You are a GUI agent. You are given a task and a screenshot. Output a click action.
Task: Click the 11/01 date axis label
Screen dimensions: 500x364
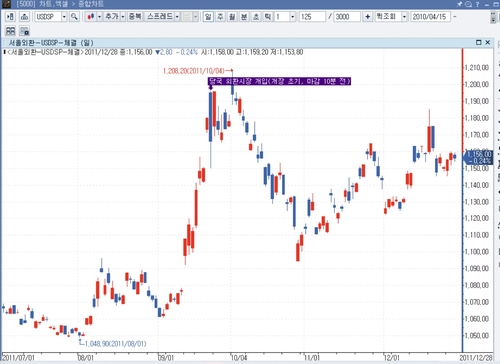click(x=312, y=358)
